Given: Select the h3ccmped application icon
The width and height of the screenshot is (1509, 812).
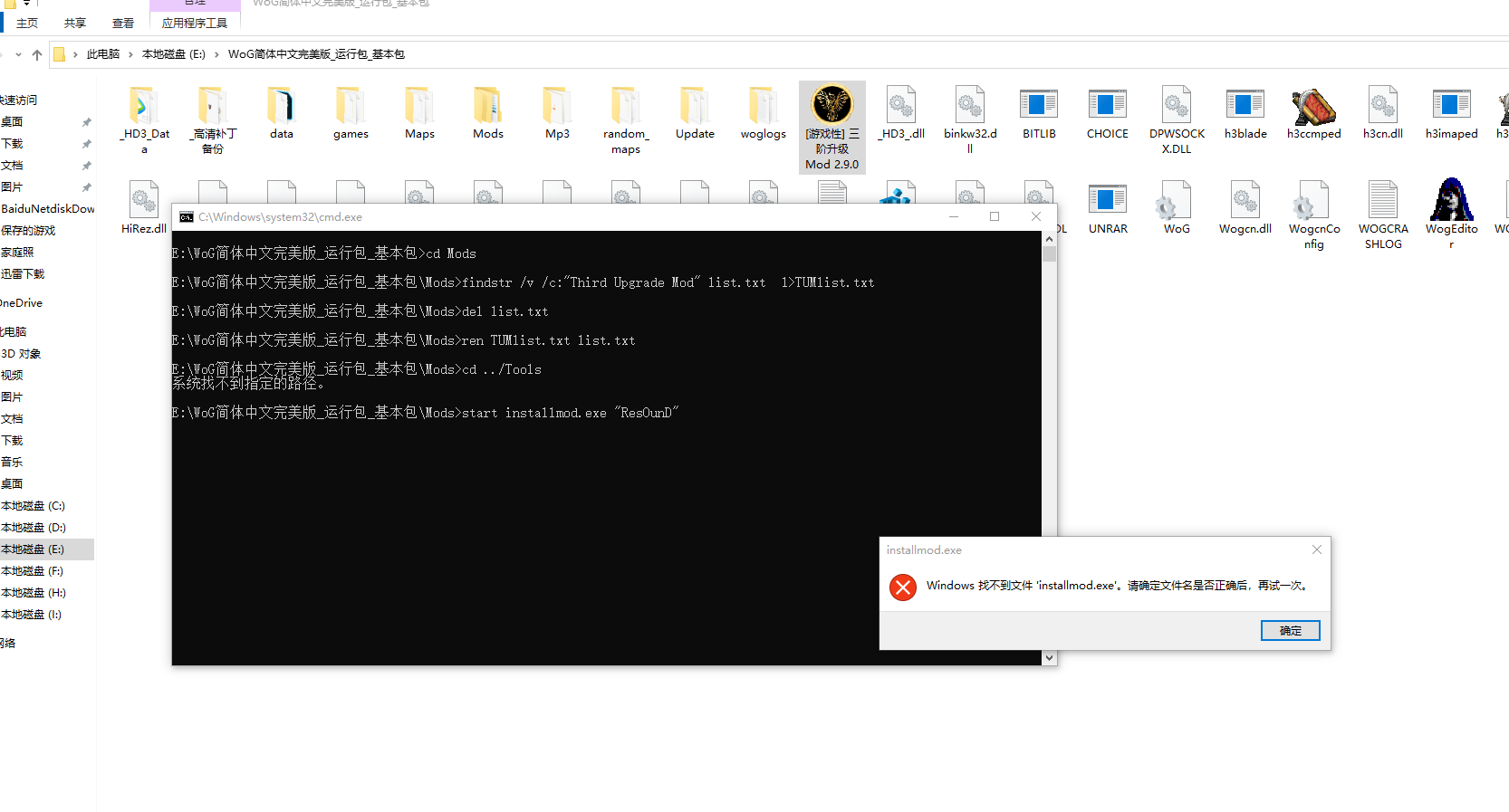Looking at the screenshot, I should [x=1314, y=105].
